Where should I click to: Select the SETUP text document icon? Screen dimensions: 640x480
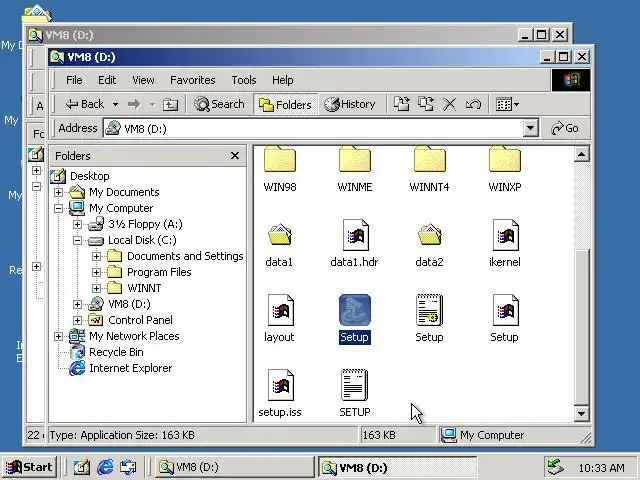coord(354,385)
